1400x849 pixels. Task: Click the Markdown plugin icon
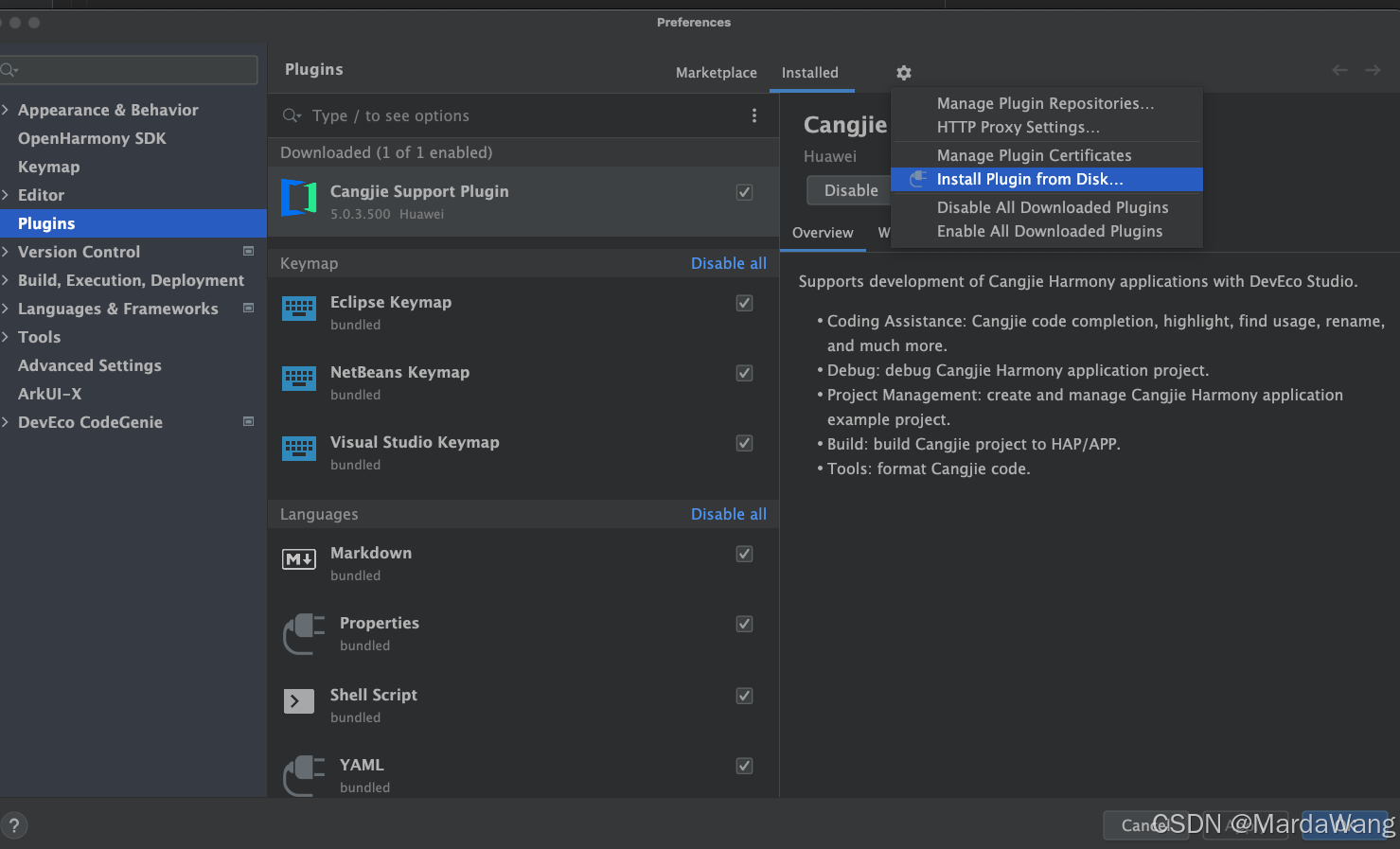[299, 559]
